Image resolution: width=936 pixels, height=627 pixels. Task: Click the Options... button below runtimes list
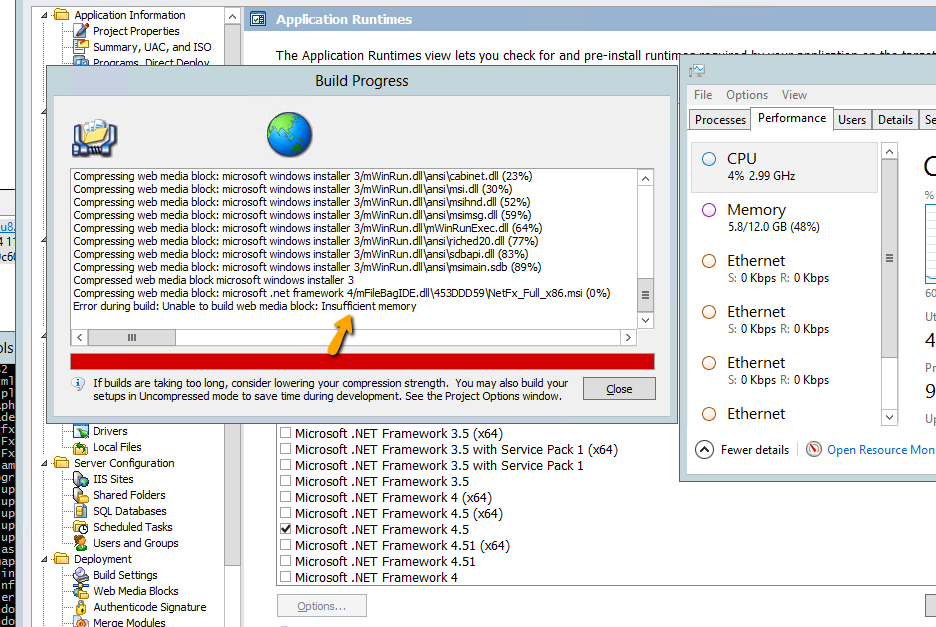[322, 606]
